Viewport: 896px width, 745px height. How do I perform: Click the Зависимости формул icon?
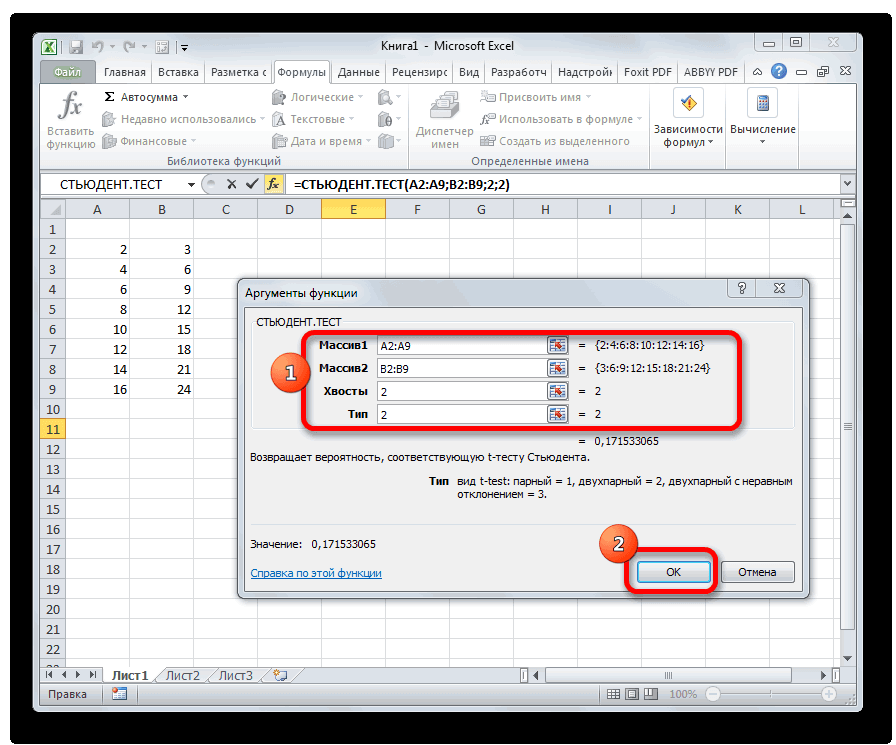[x=688, y=104]
